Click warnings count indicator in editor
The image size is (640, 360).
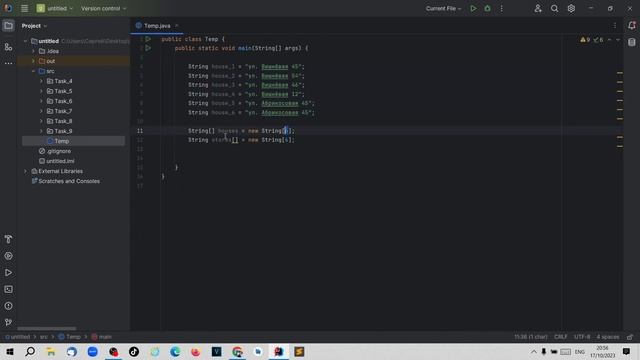click(585, 40)
